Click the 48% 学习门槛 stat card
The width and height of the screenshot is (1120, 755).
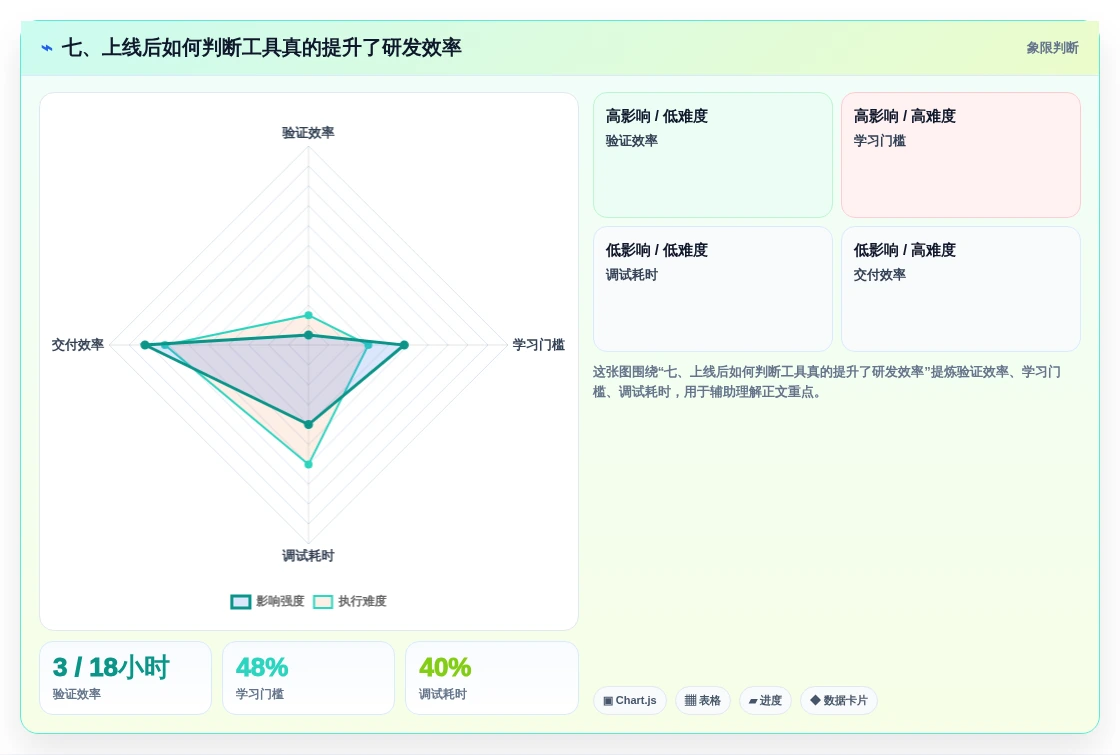pyautogui.click(x=309, y=678)
